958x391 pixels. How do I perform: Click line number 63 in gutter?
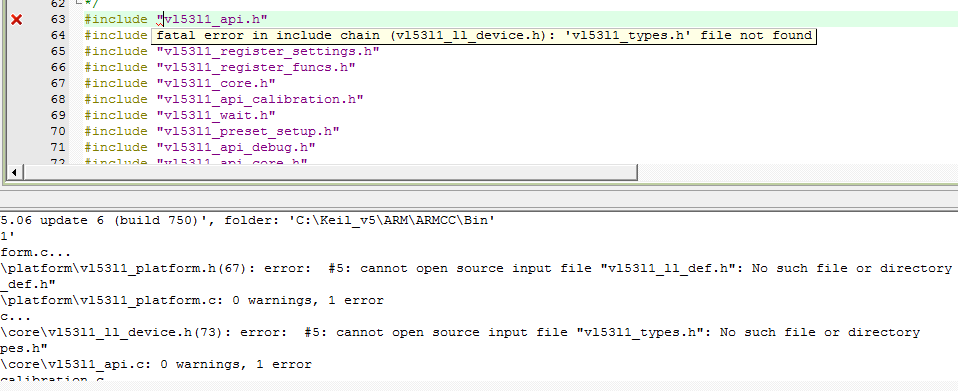(x=58, y=20)
